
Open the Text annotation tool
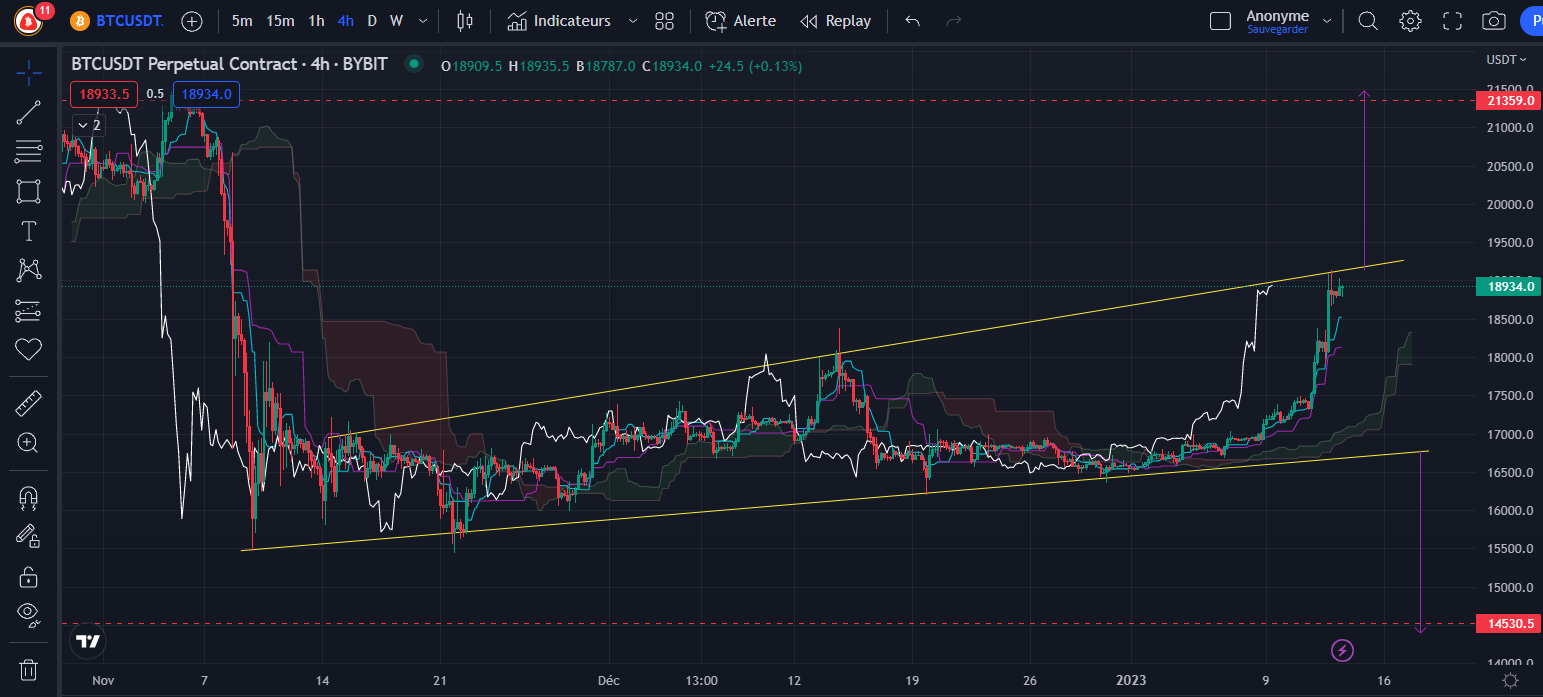28,231
